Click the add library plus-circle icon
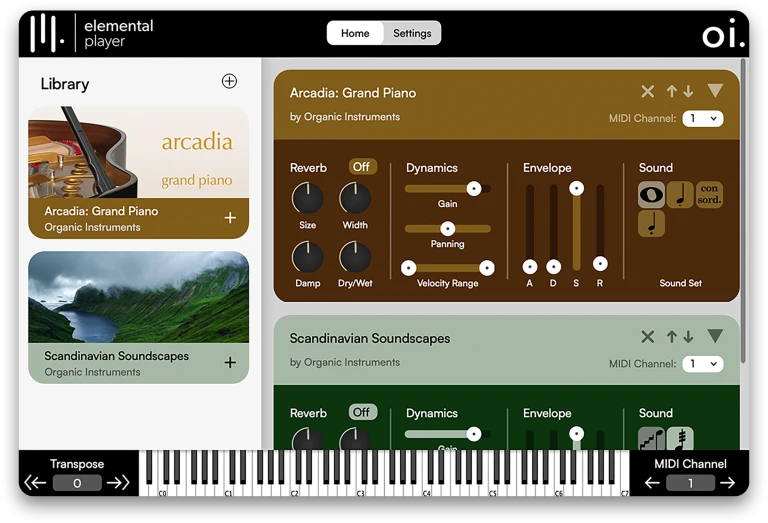Viewport: 768px width, 523px height. 229,81
